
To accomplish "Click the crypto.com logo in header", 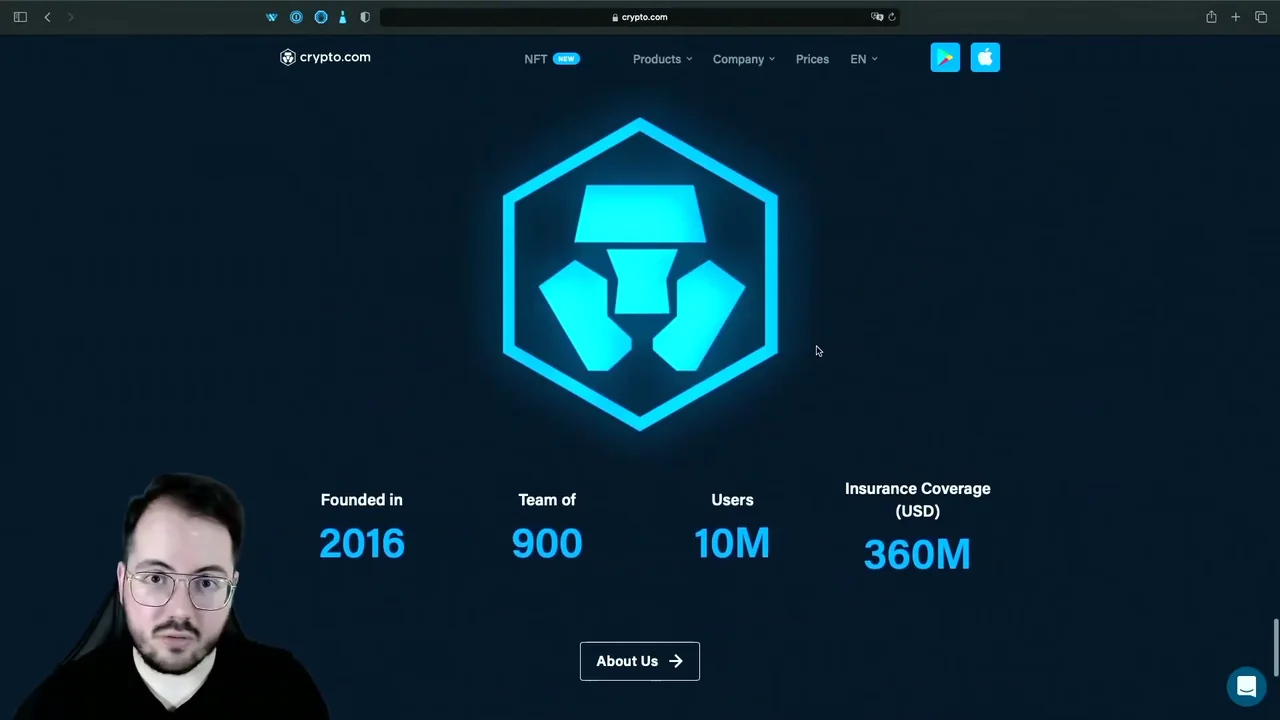I will tap(325, 57).
